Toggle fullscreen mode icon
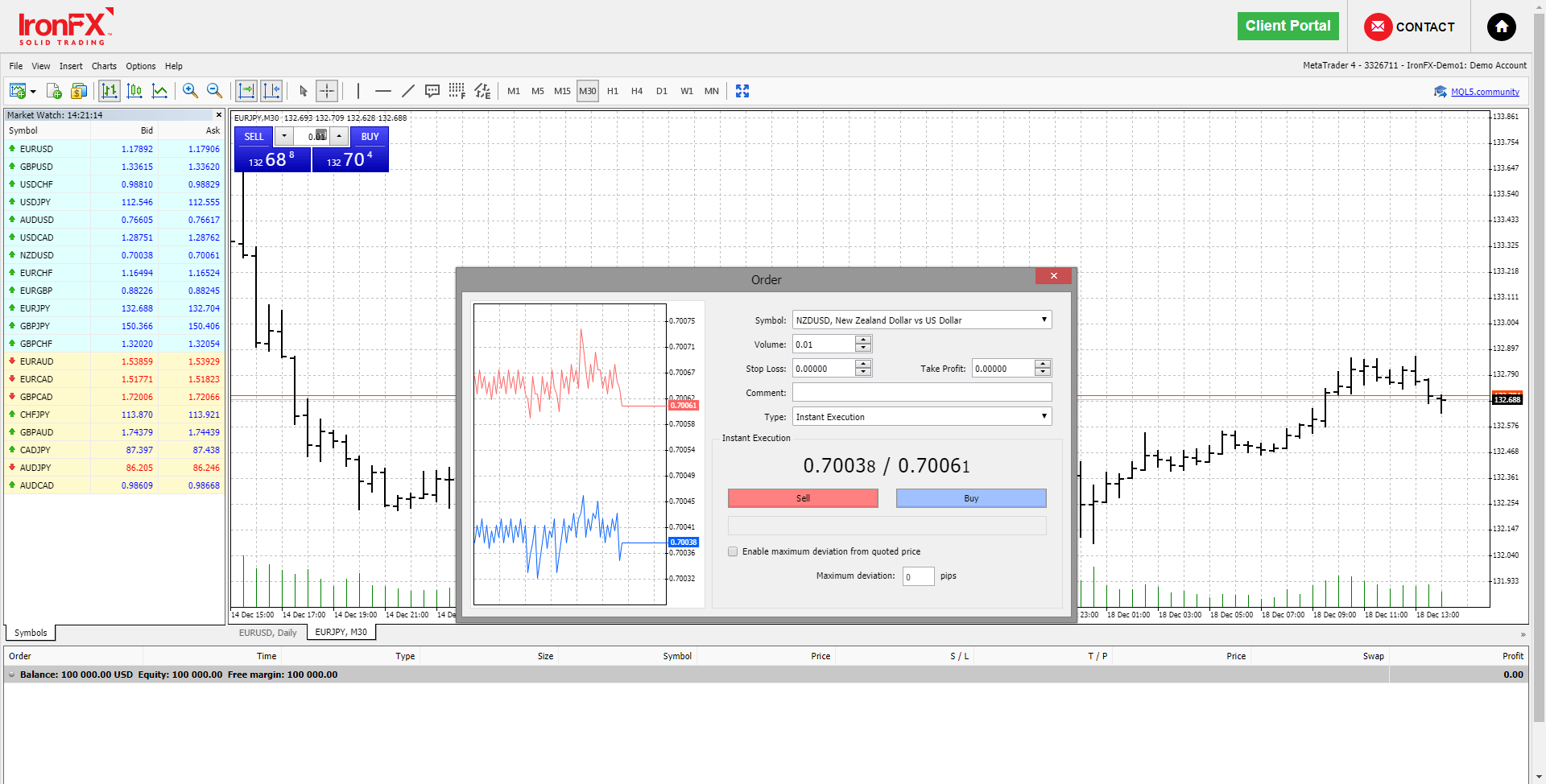Viewport: 1546px width, 784px height. tap(742, 91)
